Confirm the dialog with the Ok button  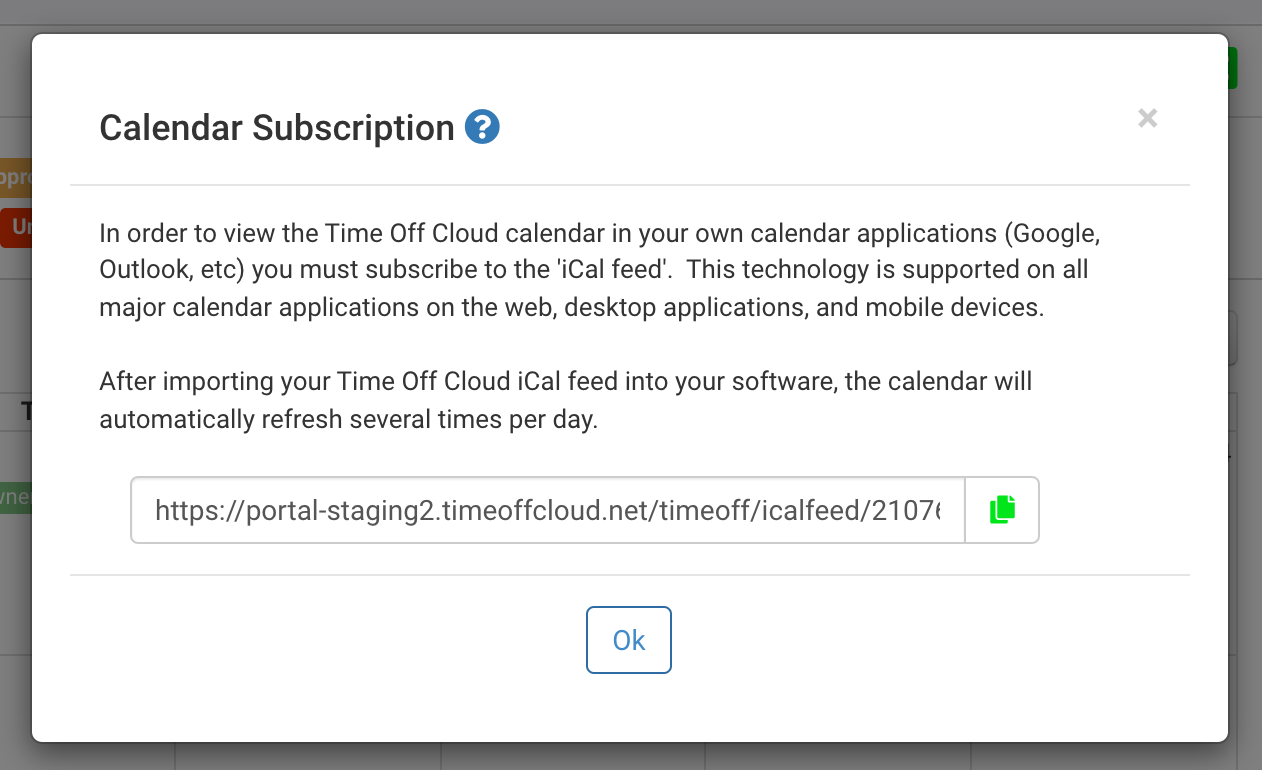click(629, 640)
